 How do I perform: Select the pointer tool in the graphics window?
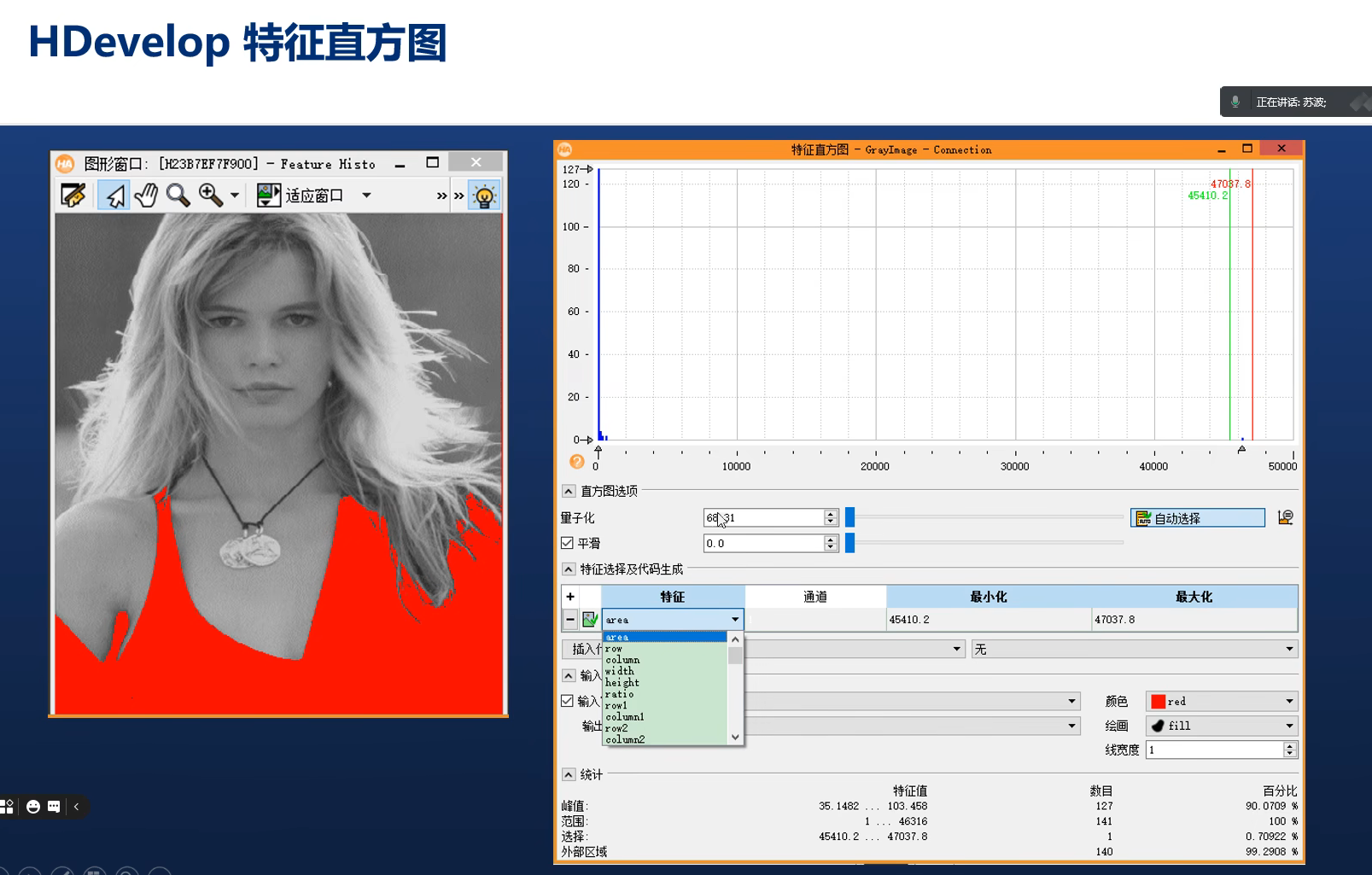[113, 195]
